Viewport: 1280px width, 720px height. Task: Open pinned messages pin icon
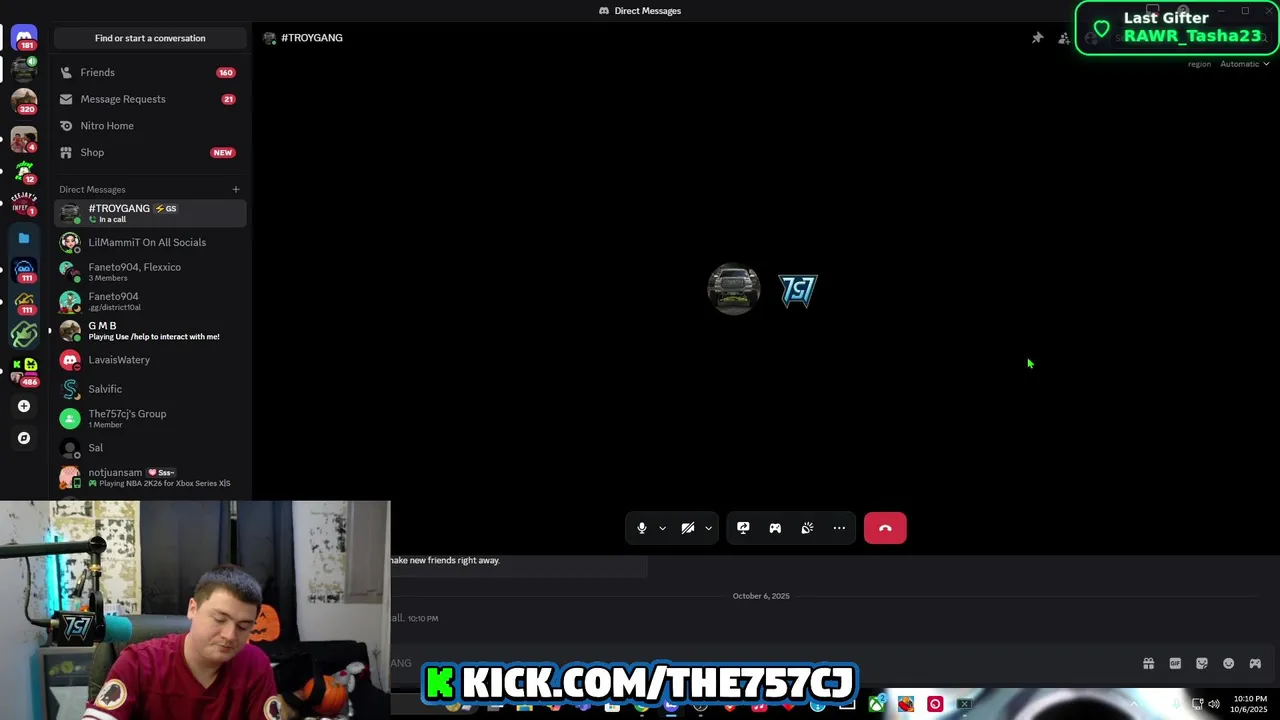click(1037, 38)
